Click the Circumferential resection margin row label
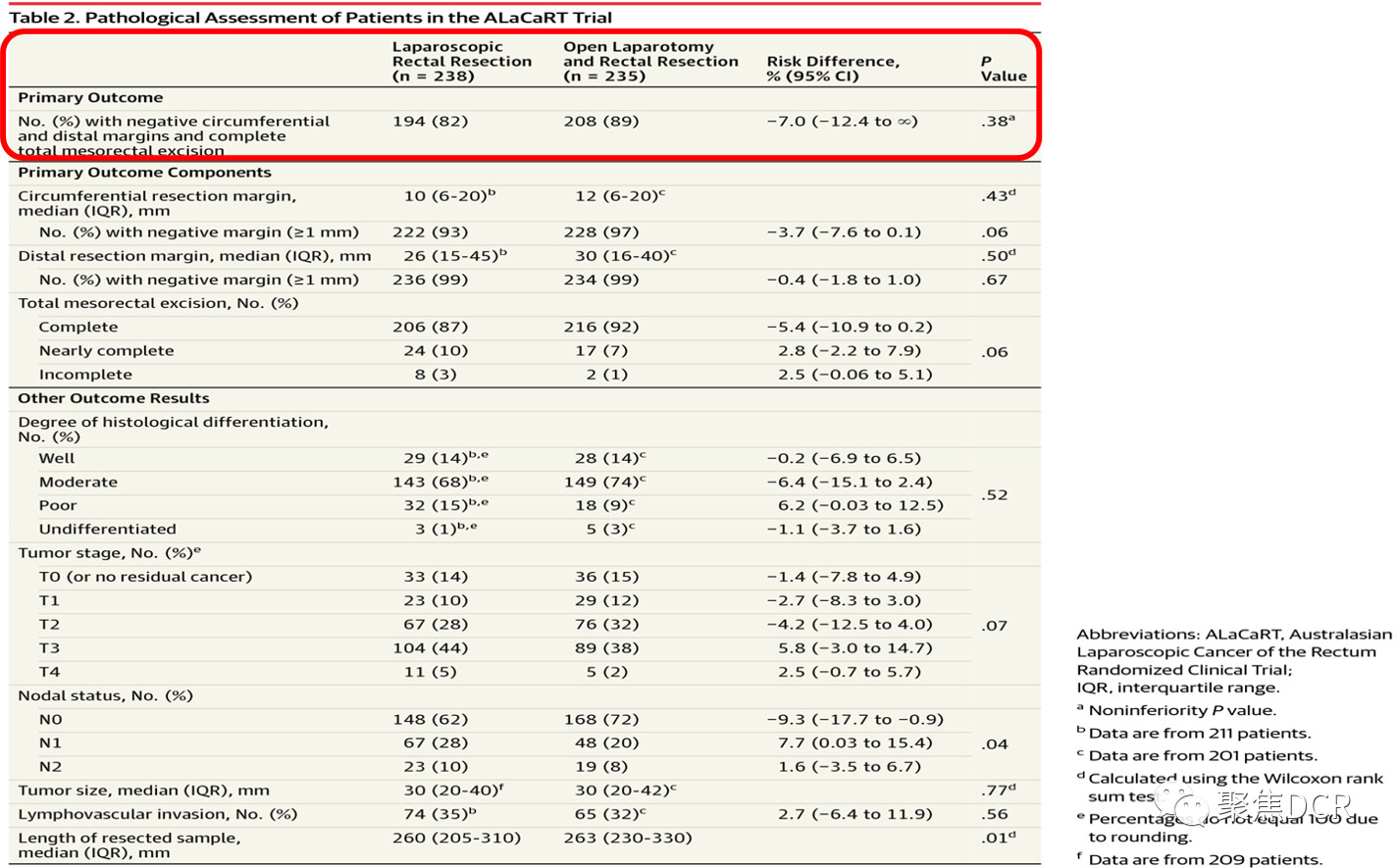This screenshot has height=868, width=1397. [x=157, y=203]
